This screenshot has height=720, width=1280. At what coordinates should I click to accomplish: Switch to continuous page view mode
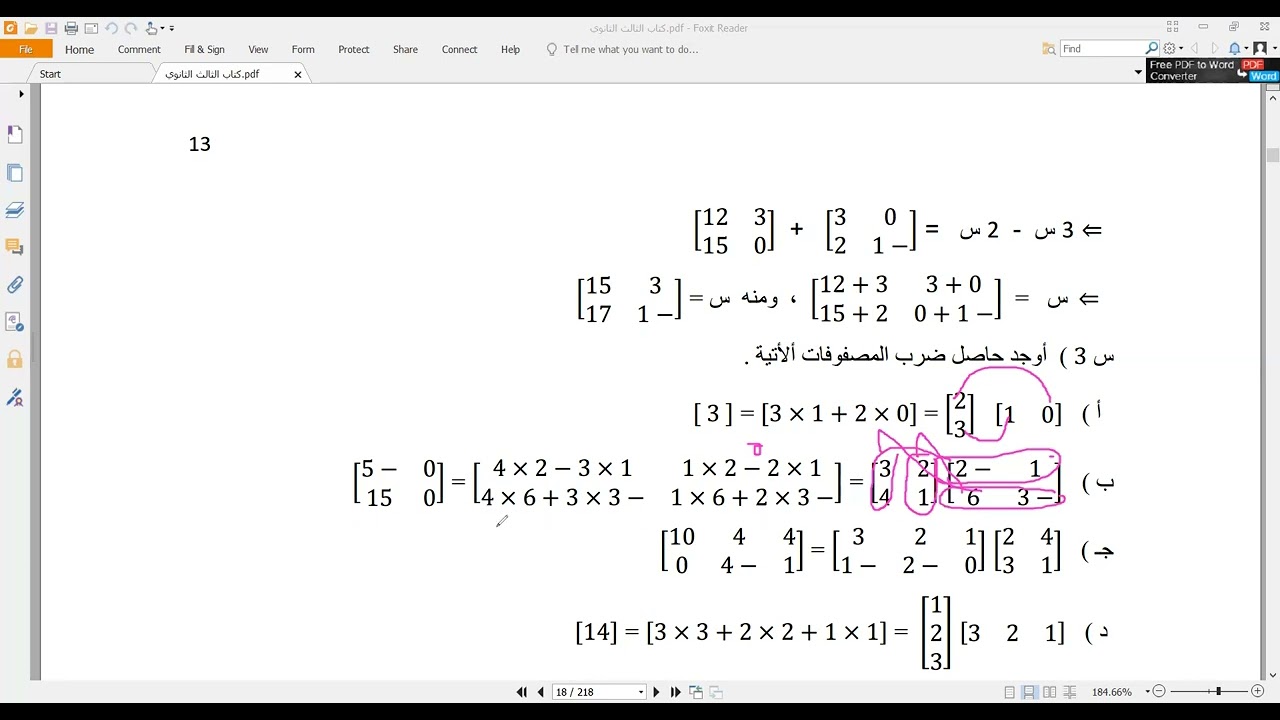1030,692
